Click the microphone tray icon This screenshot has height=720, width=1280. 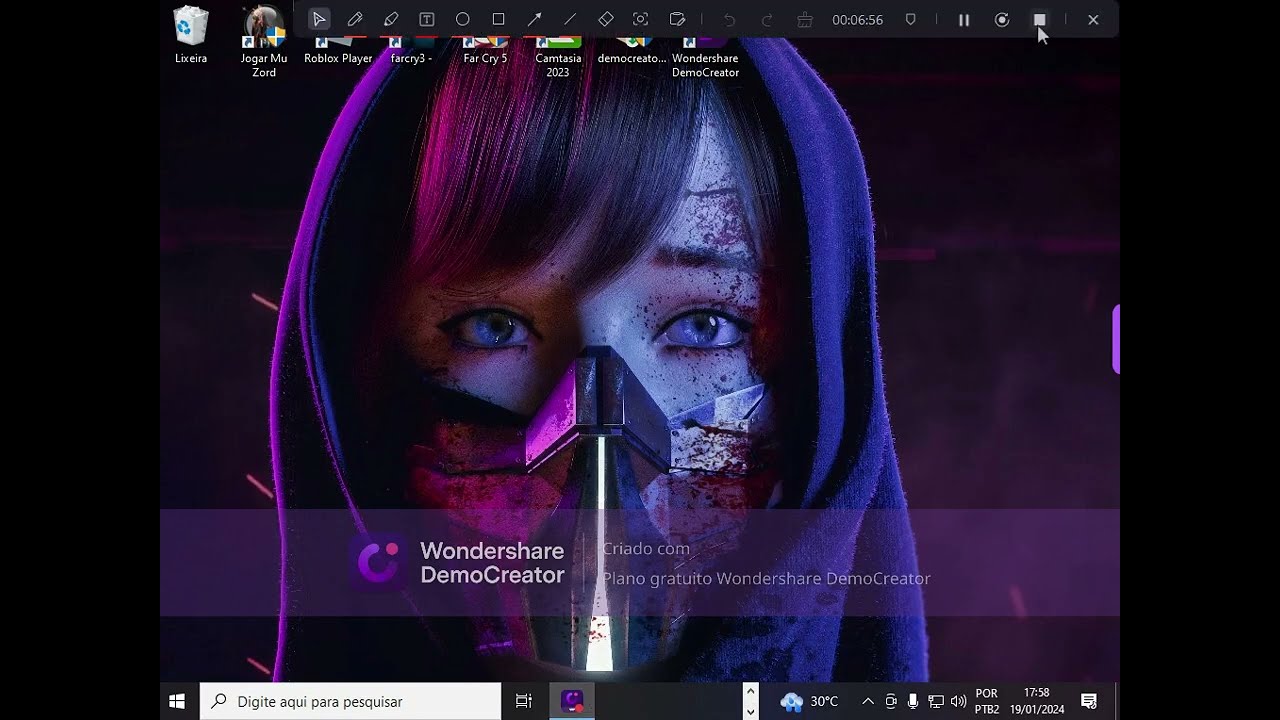tap(913, 701)
